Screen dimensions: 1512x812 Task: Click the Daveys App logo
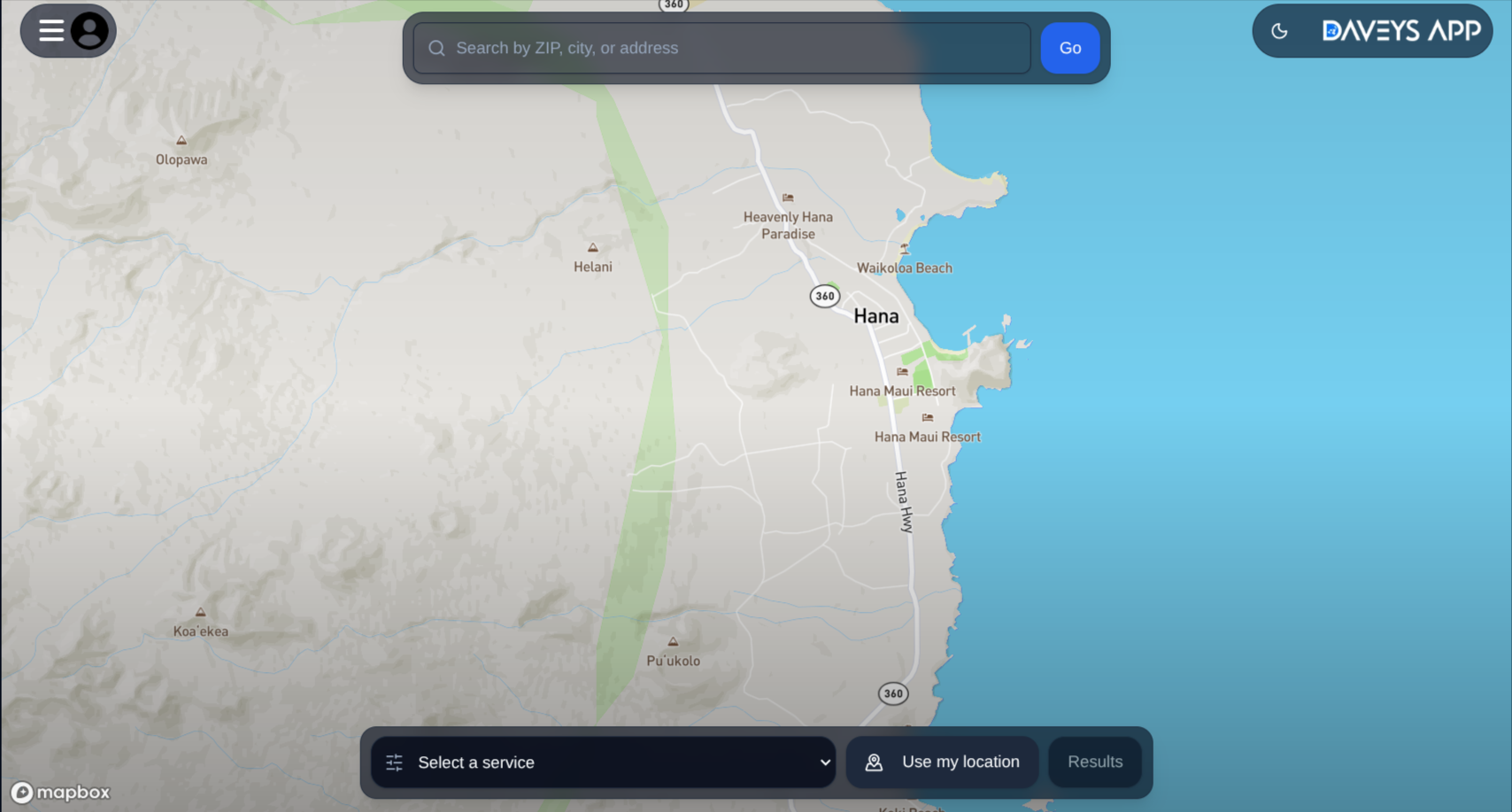coord(1400,31)
